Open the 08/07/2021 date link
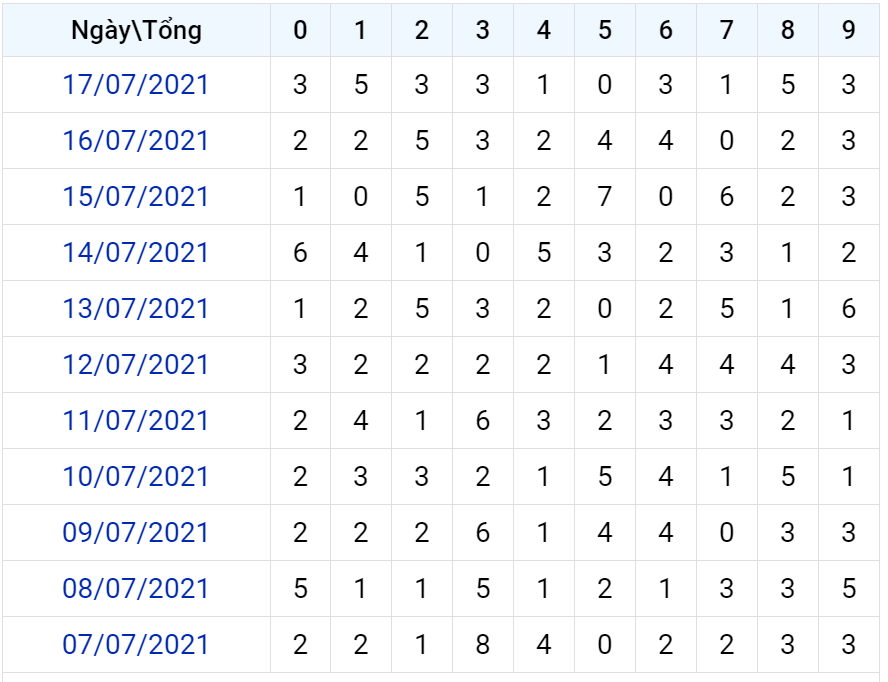This screenshot has width=888, height=682. [x=136, y=590]
